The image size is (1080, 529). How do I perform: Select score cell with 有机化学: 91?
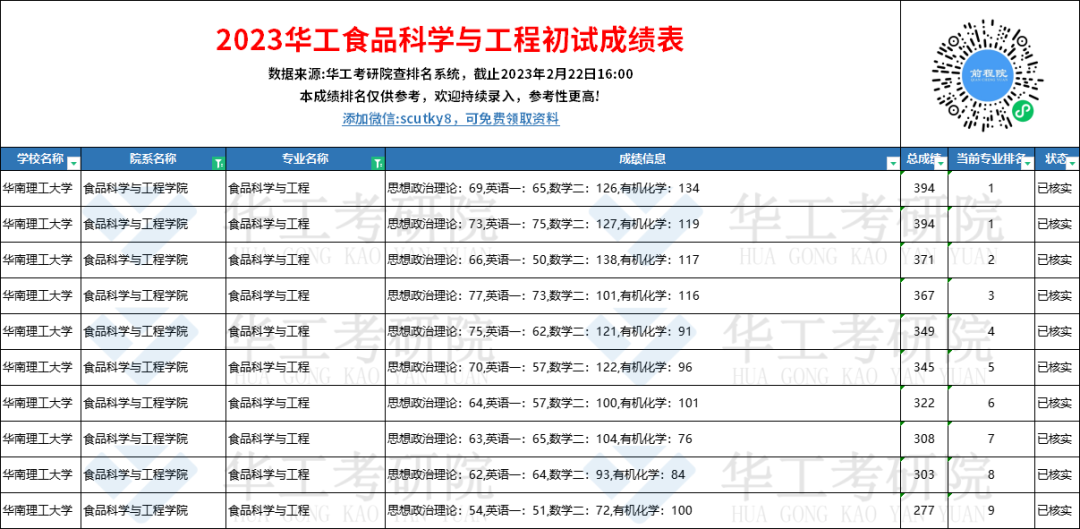(x=643, y=331)
